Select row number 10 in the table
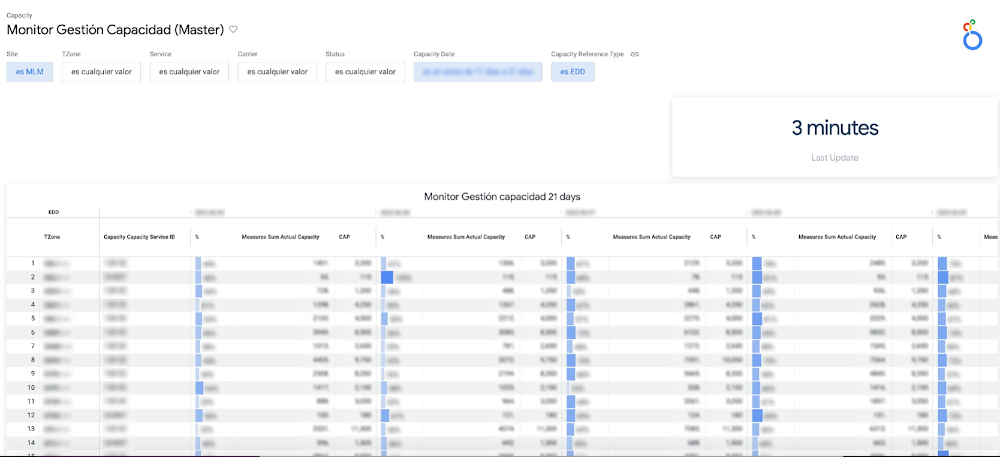The image size is (1000, 457). (31, 386)
